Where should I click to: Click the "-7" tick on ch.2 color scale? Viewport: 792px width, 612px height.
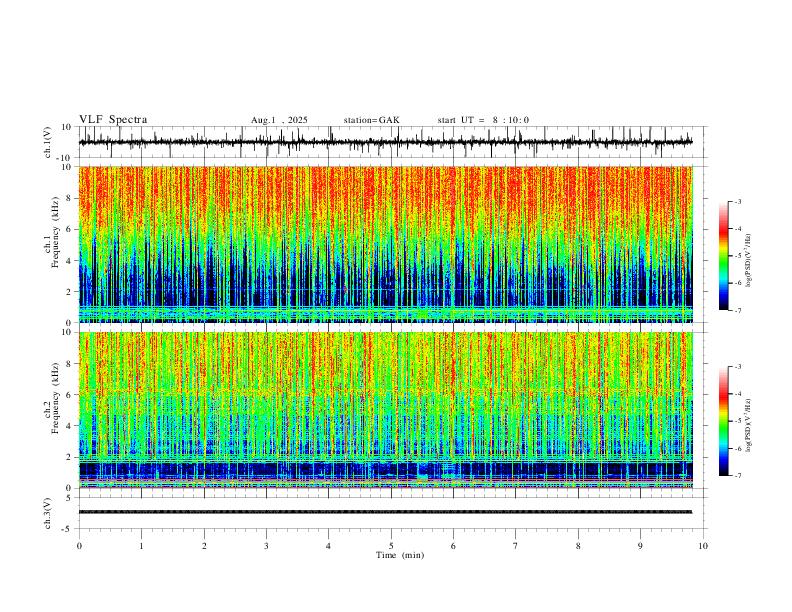738,476
